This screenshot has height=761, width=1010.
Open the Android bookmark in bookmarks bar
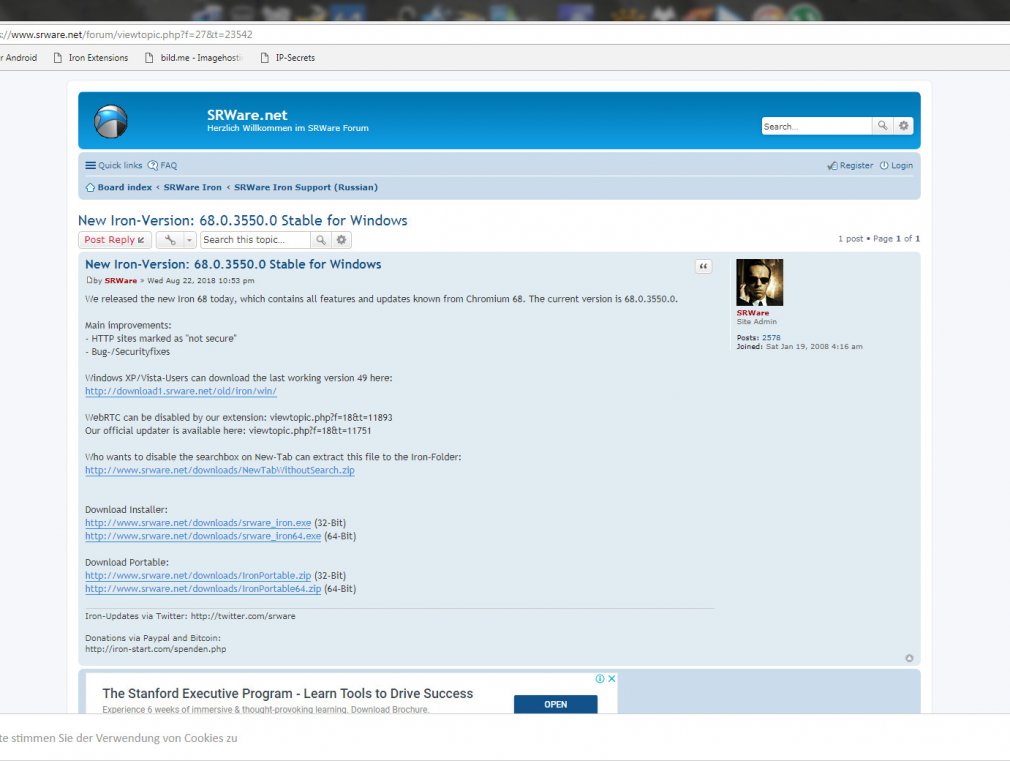(x=19, y=57)
